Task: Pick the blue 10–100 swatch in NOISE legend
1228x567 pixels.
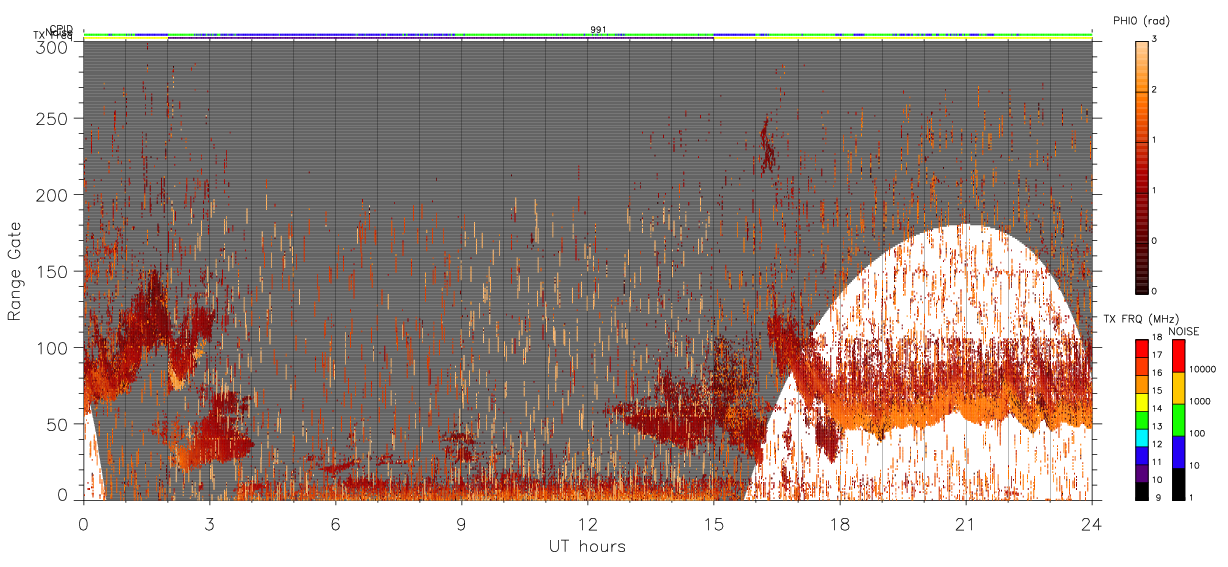Action: 1179,450
